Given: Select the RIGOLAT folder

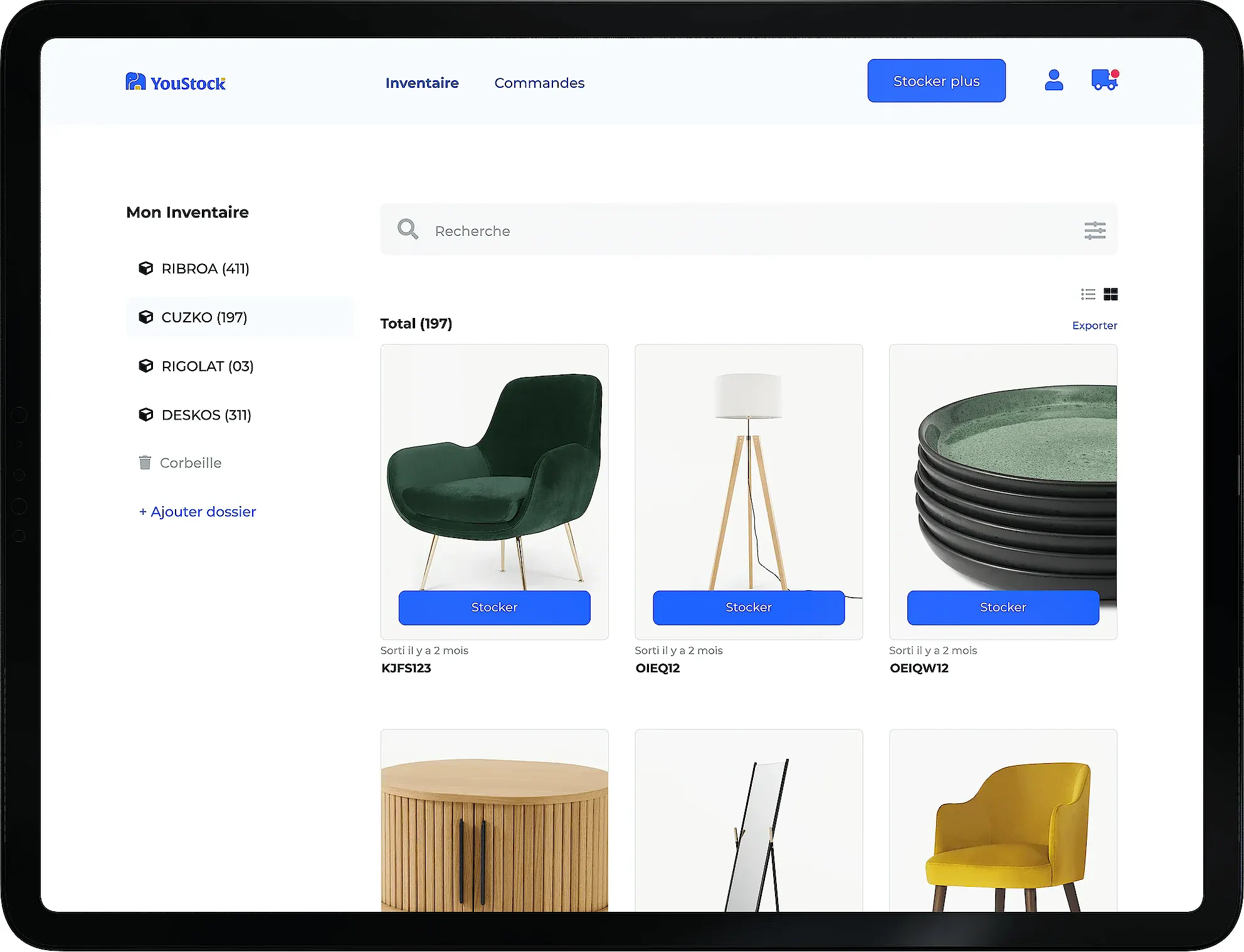Looking at the screenshot, I should 207,366.
